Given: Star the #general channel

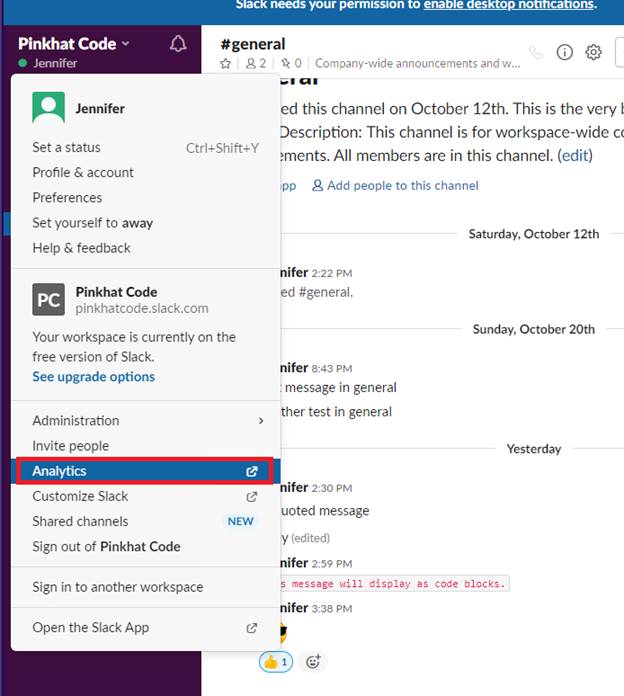Looking at the screenshot, I should (225, 63).
